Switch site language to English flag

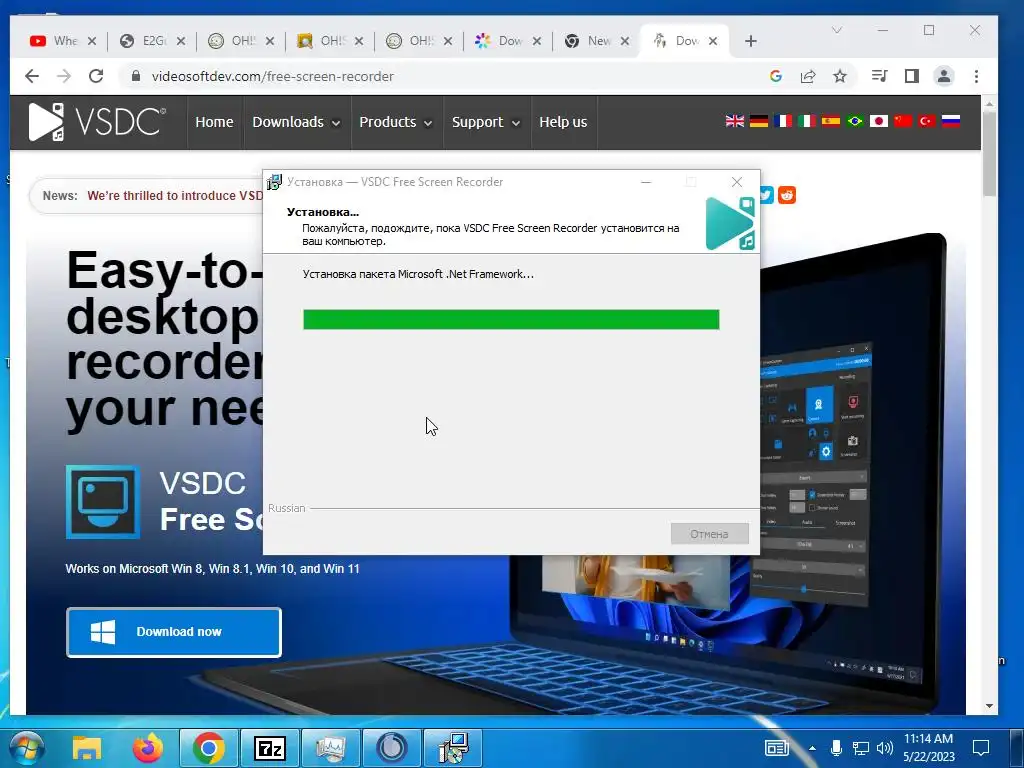(735, 121)
